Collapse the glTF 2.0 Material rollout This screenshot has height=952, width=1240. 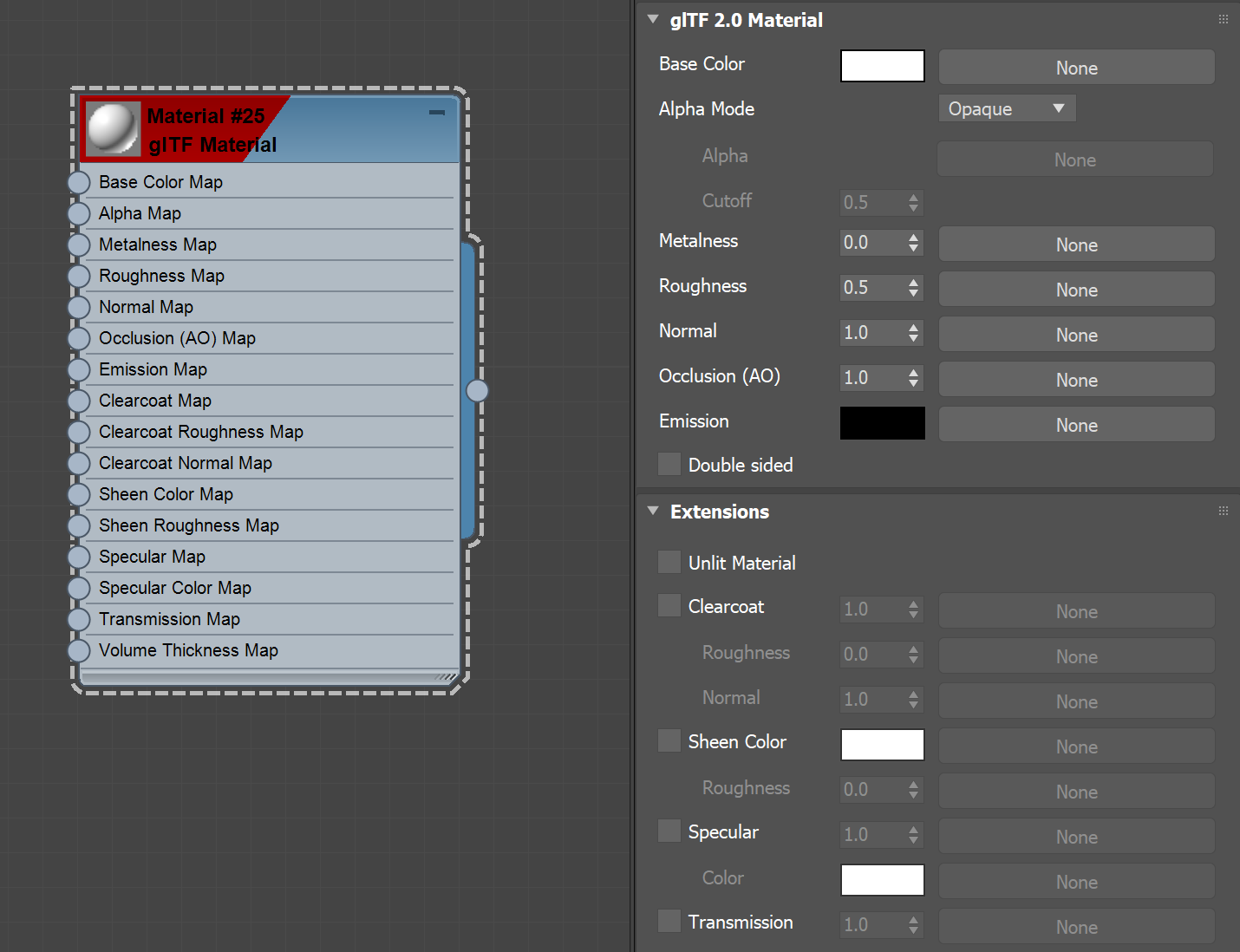653,19
